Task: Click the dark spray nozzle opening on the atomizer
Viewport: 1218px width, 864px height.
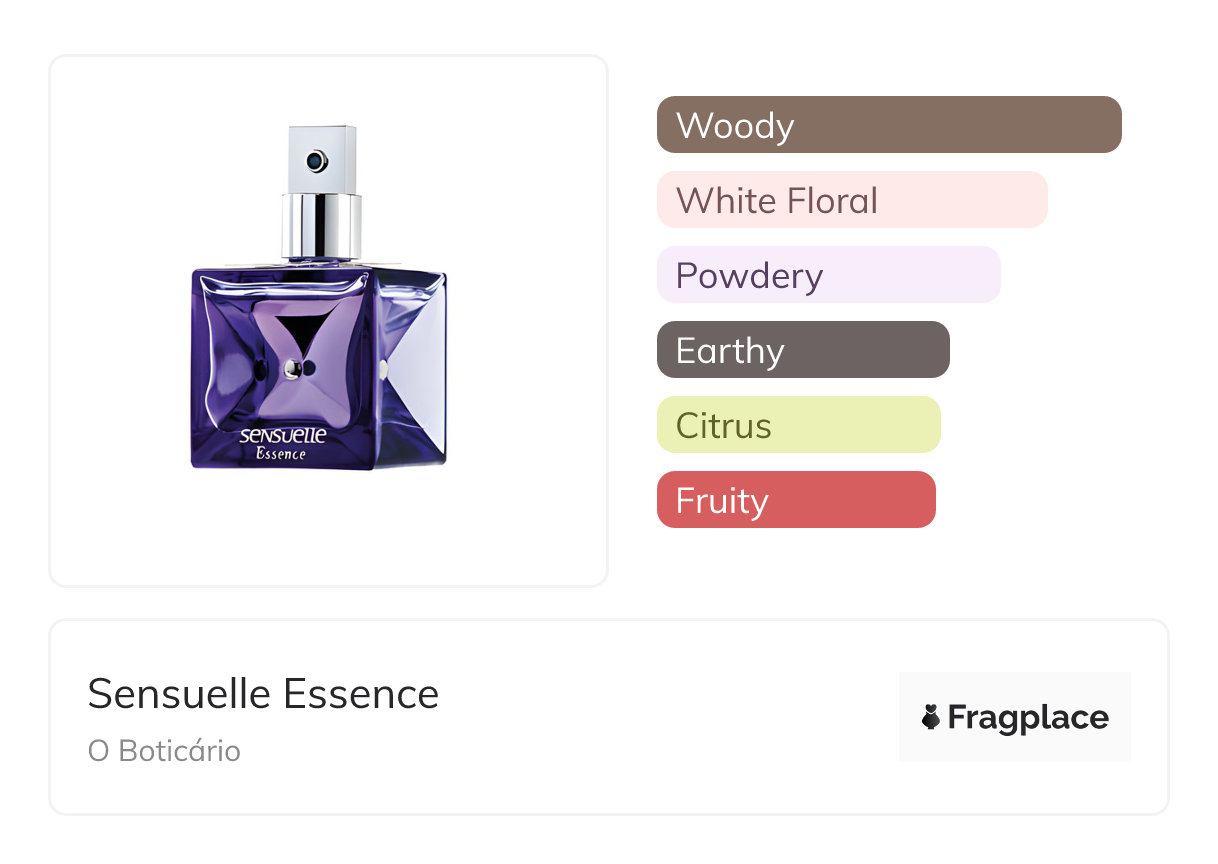Action: tap(317, 161)
